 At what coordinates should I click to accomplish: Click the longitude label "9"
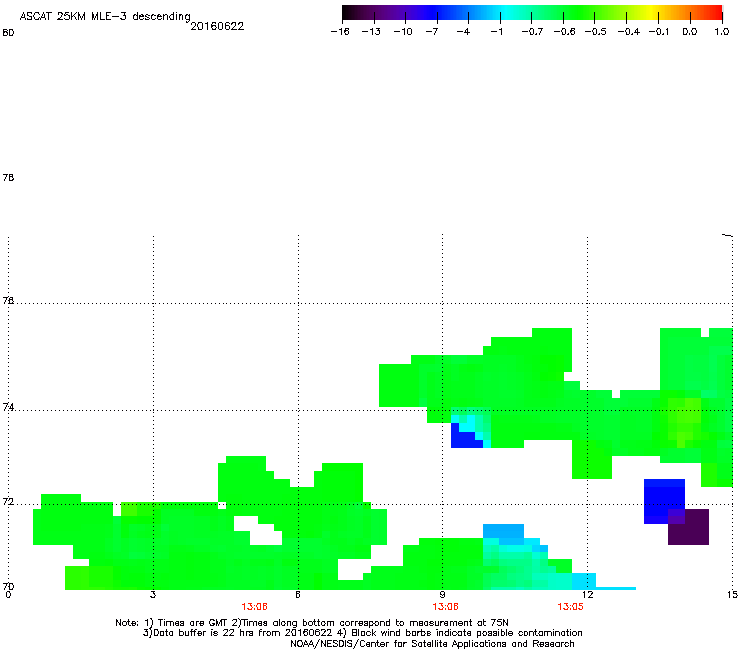pyautogui.click(x=442, y=595)
